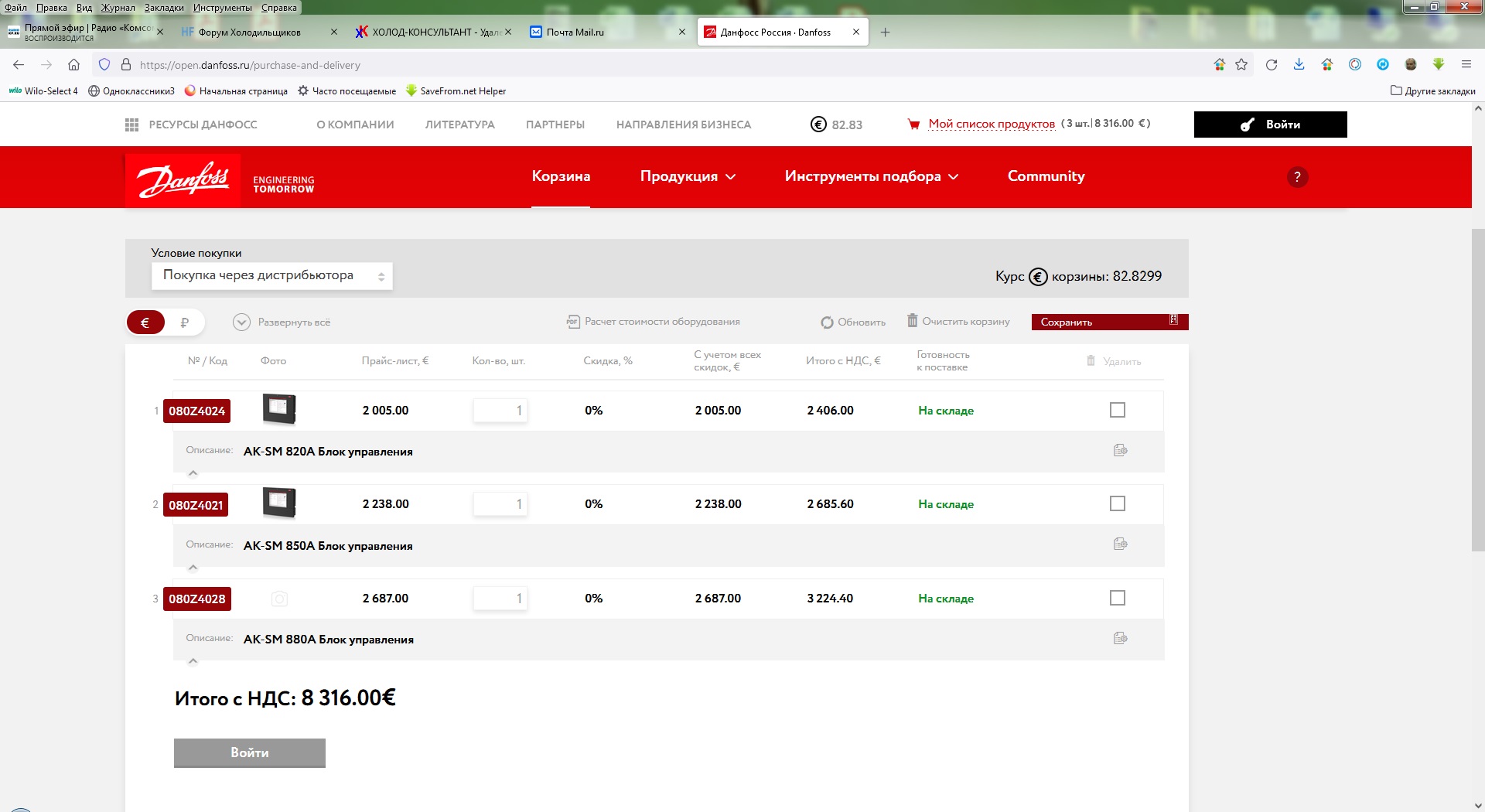This screenshot has height=812, width=1485.
Task: Click the shopping cart icon in header
Action: point(913,125)
